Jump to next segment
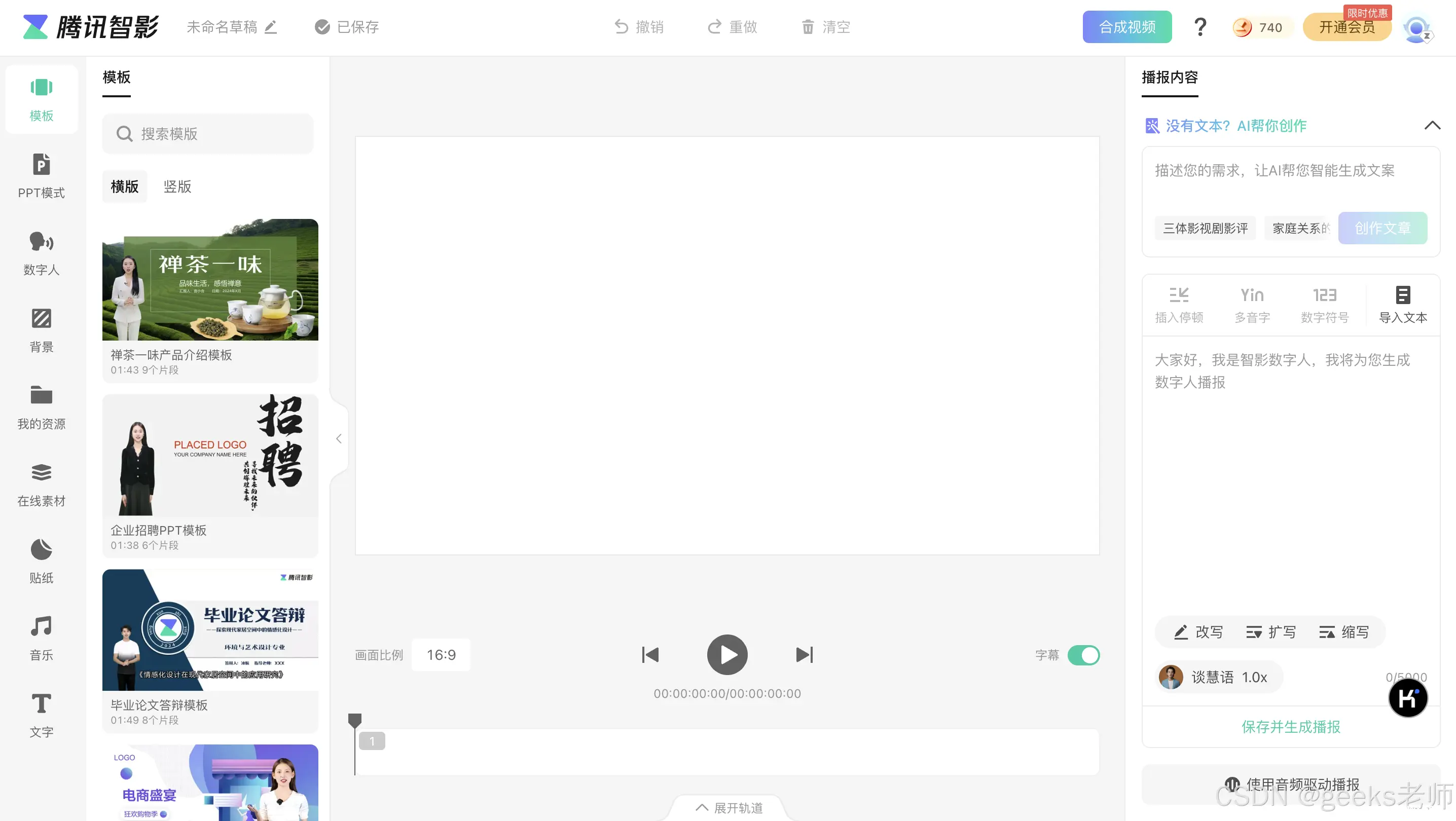Image resolution: width=1456 pixels, height=821 pixels. (805, 655)
